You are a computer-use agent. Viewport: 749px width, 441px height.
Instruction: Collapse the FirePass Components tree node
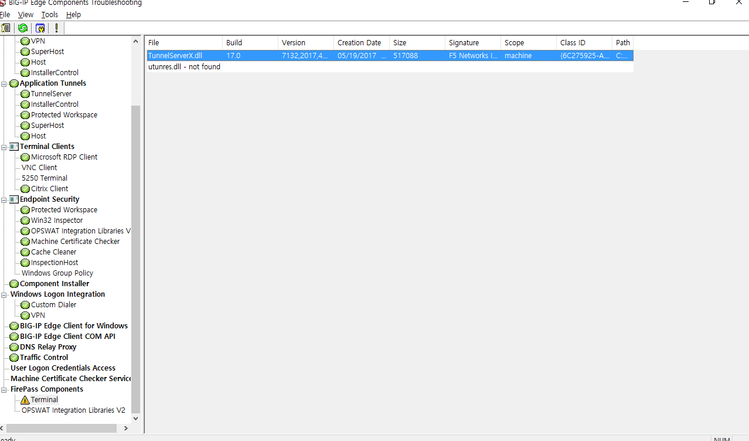click(4, 390)
